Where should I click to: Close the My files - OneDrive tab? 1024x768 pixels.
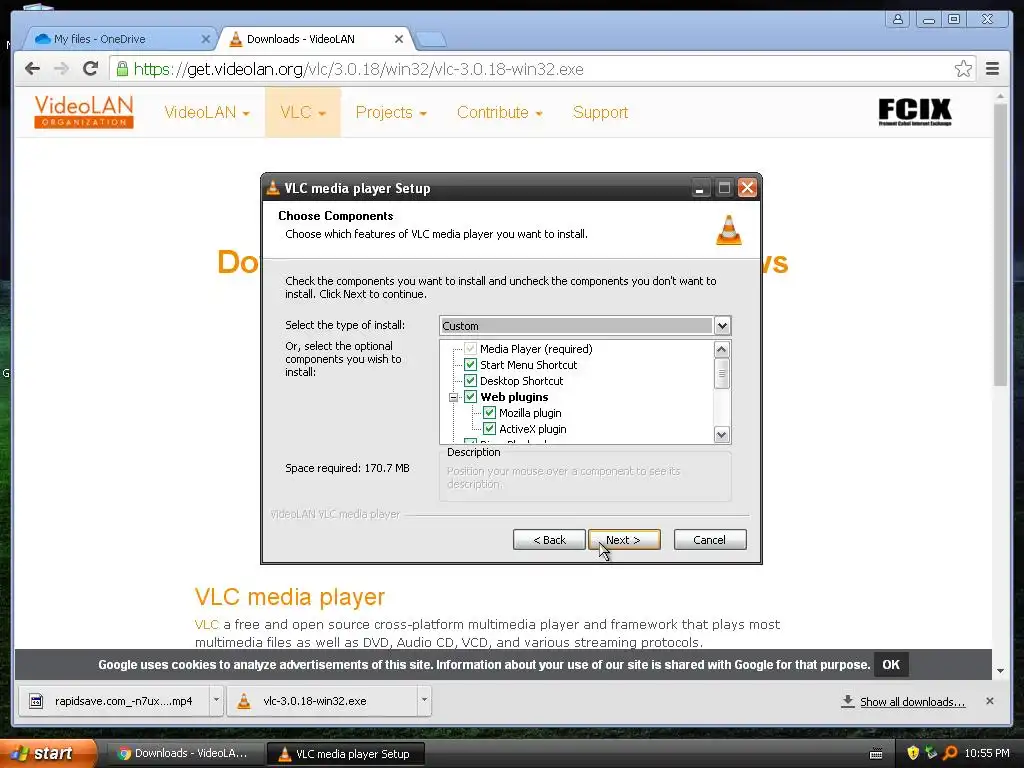[x=206, y=39]
